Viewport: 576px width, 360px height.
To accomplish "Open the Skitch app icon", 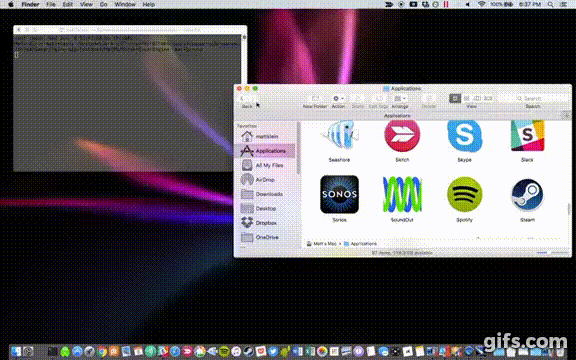I will pyautogui.click(x=402, y=136).
